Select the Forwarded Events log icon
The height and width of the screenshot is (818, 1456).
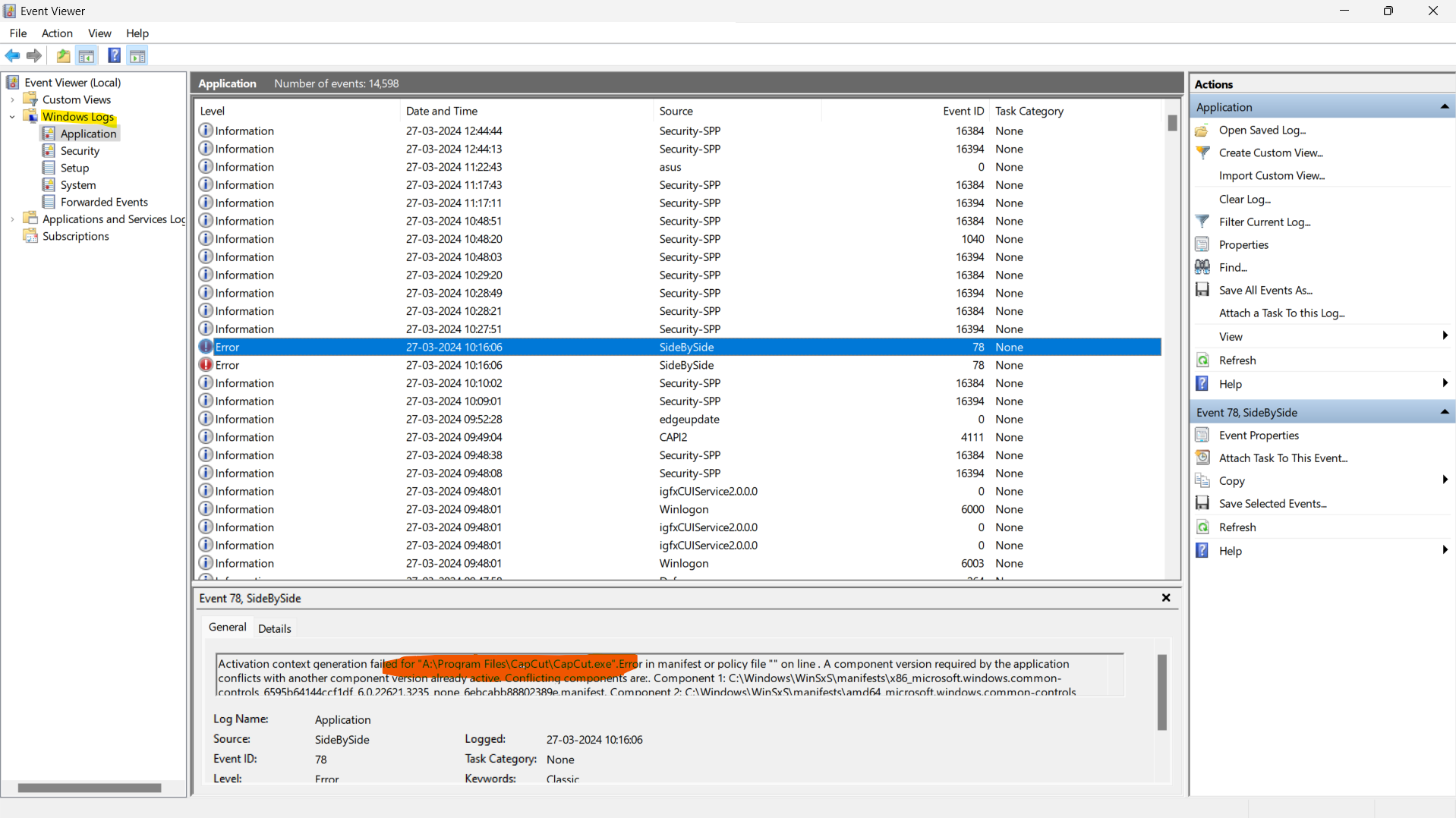click(x=49, y=202)
